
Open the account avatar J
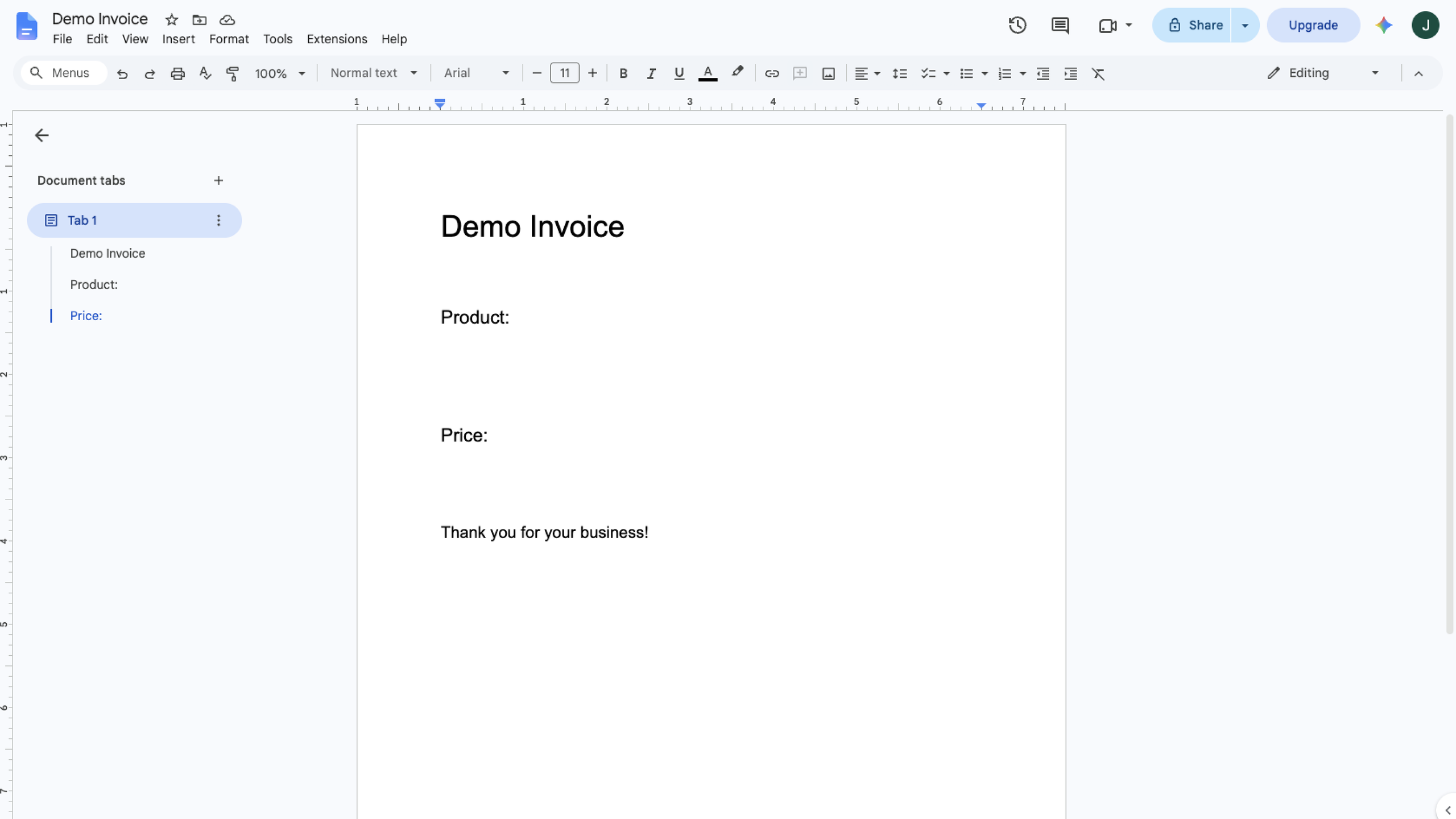tap(1425, 25)
